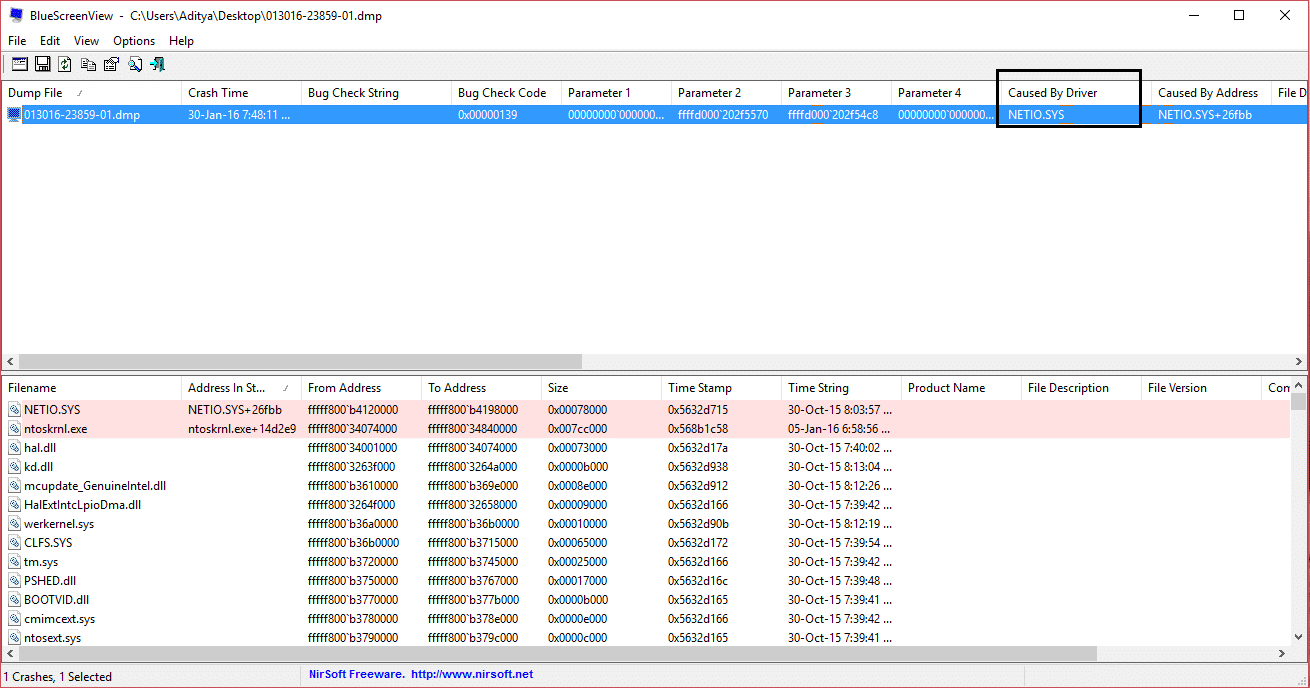Open the Options menu
The width and height of the screenshot is (1310, 688).
(134, 41)
